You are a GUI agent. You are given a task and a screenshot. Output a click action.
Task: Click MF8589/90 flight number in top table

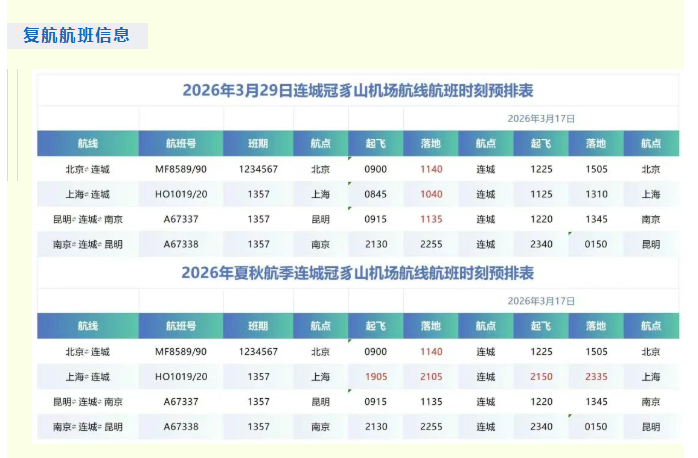[x=181, y=170]
